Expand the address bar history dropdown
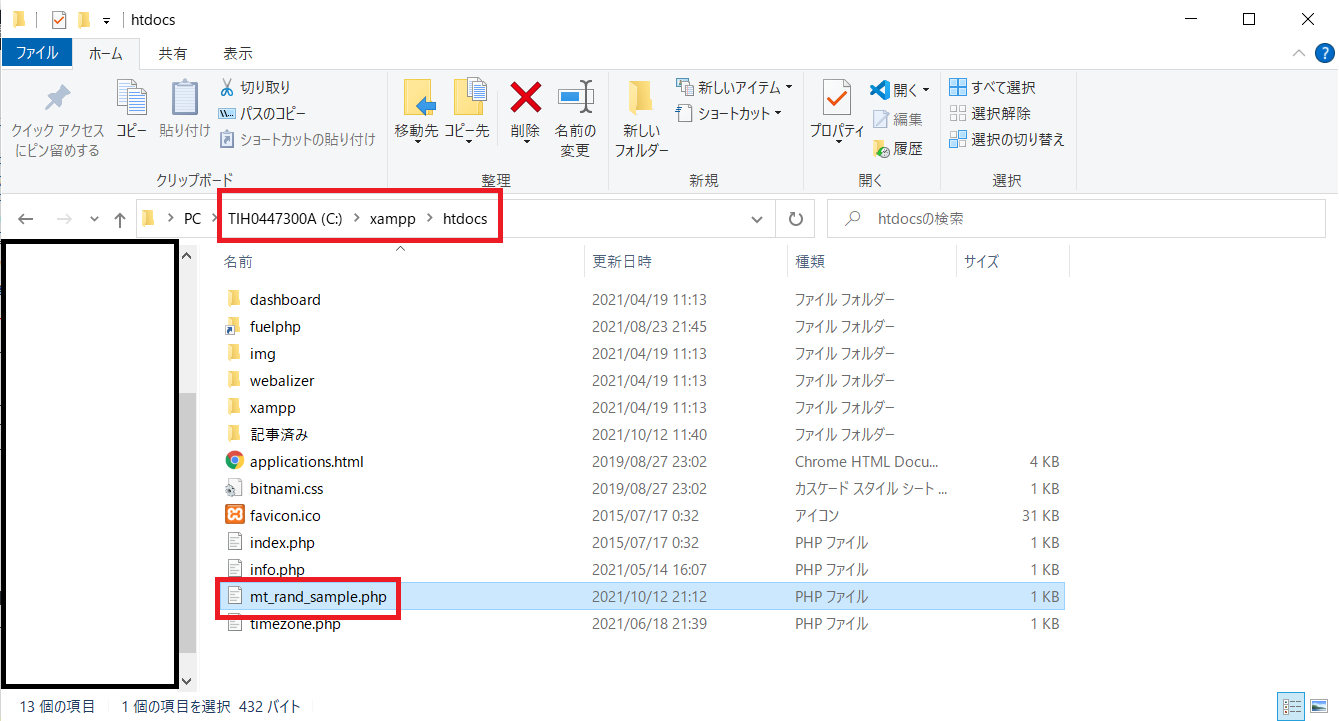This screenshot has width=1339, height=721. point(759,219)
